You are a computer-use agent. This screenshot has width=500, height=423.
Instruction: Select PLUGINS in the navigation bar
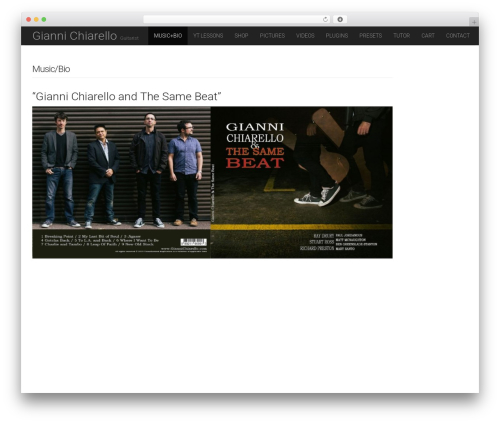(x=337, y=36)
